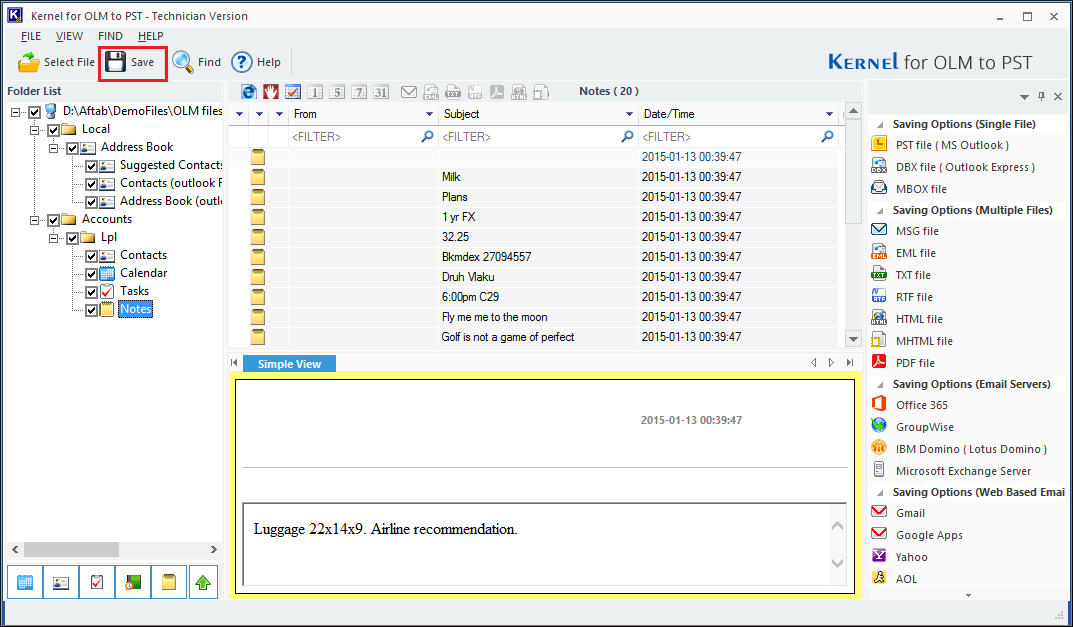Uncheck the Local folder checkbox
This screenshot has height=627, width=1073.
click(x=53, y=129)
